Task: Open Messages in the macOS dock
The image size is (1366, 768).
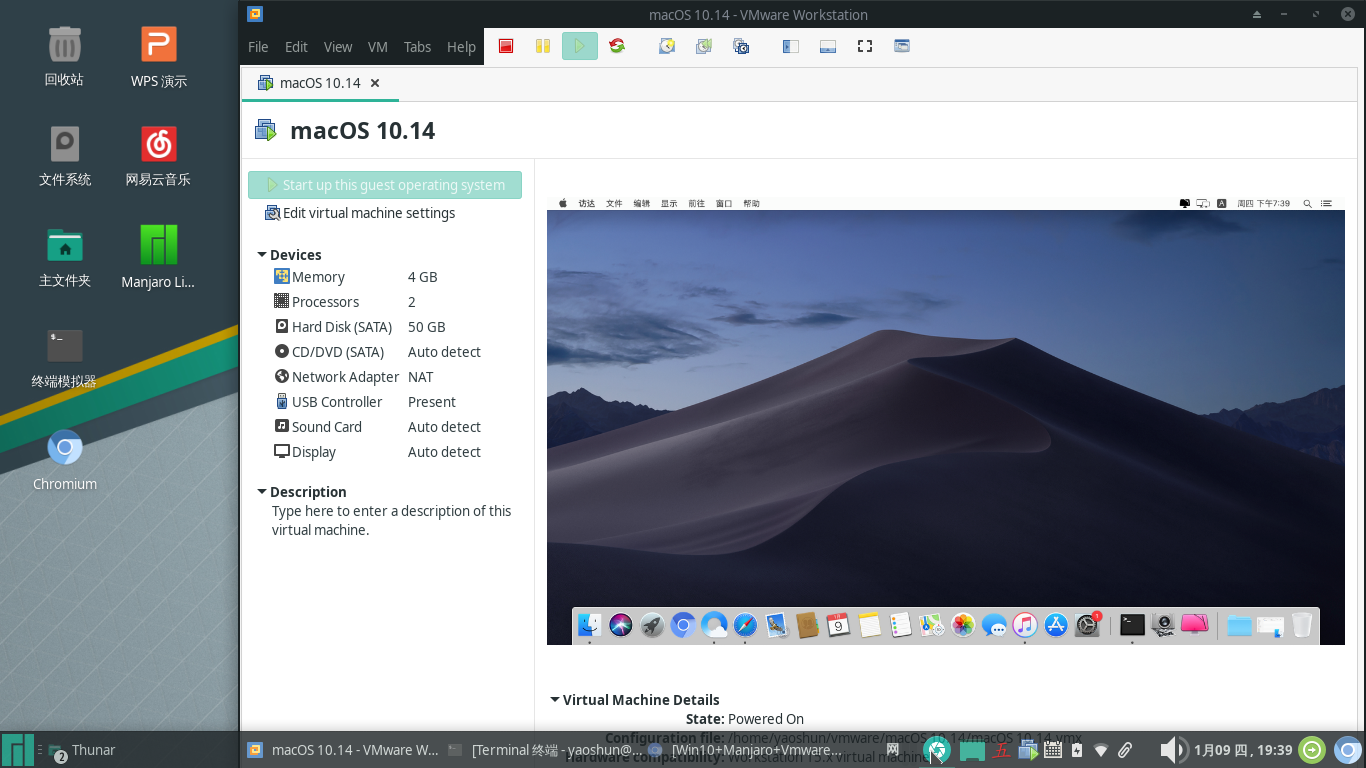Action: click(994, 626)
